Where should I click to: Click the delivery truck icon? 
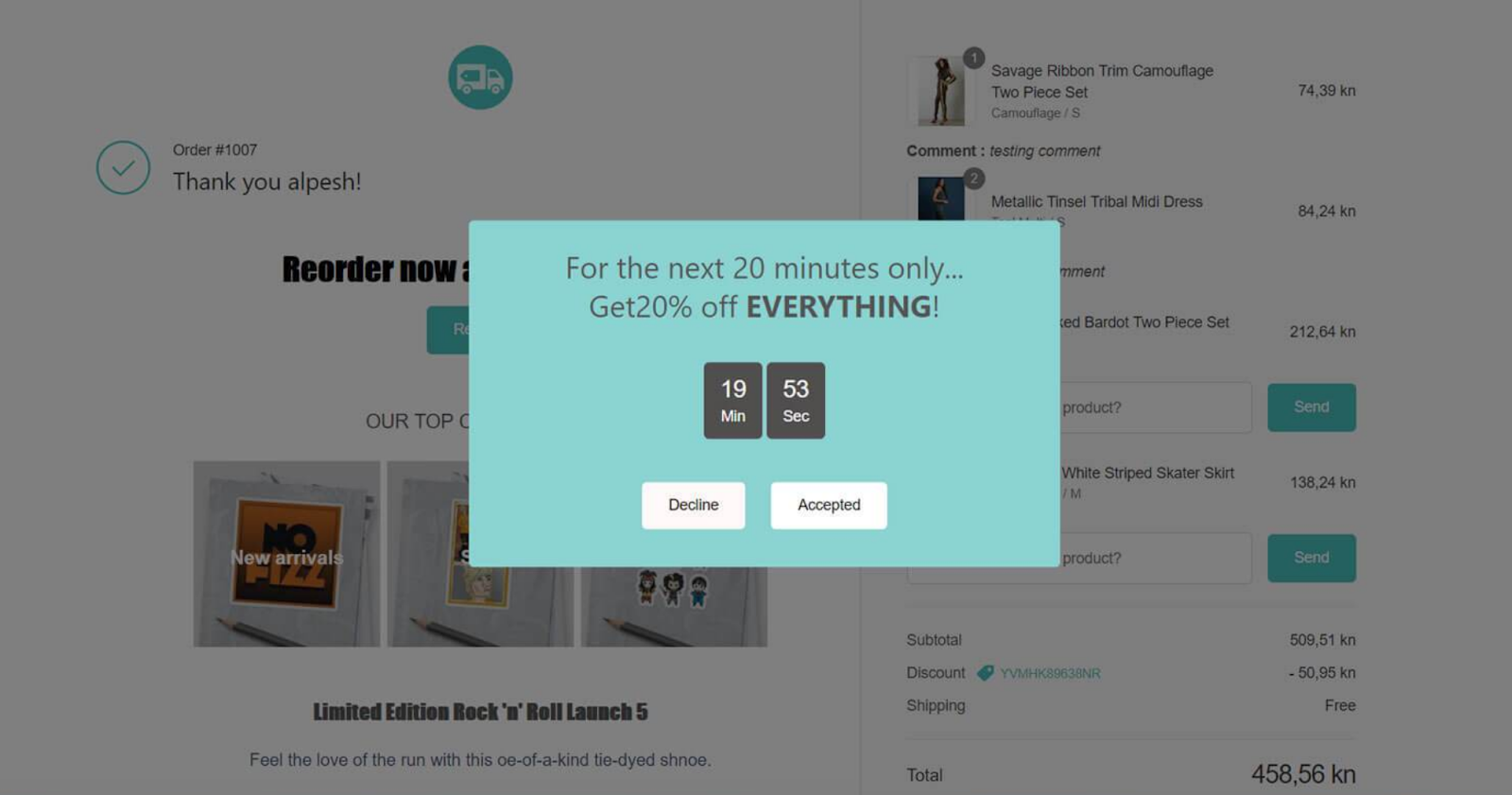[x=480, y=78]
